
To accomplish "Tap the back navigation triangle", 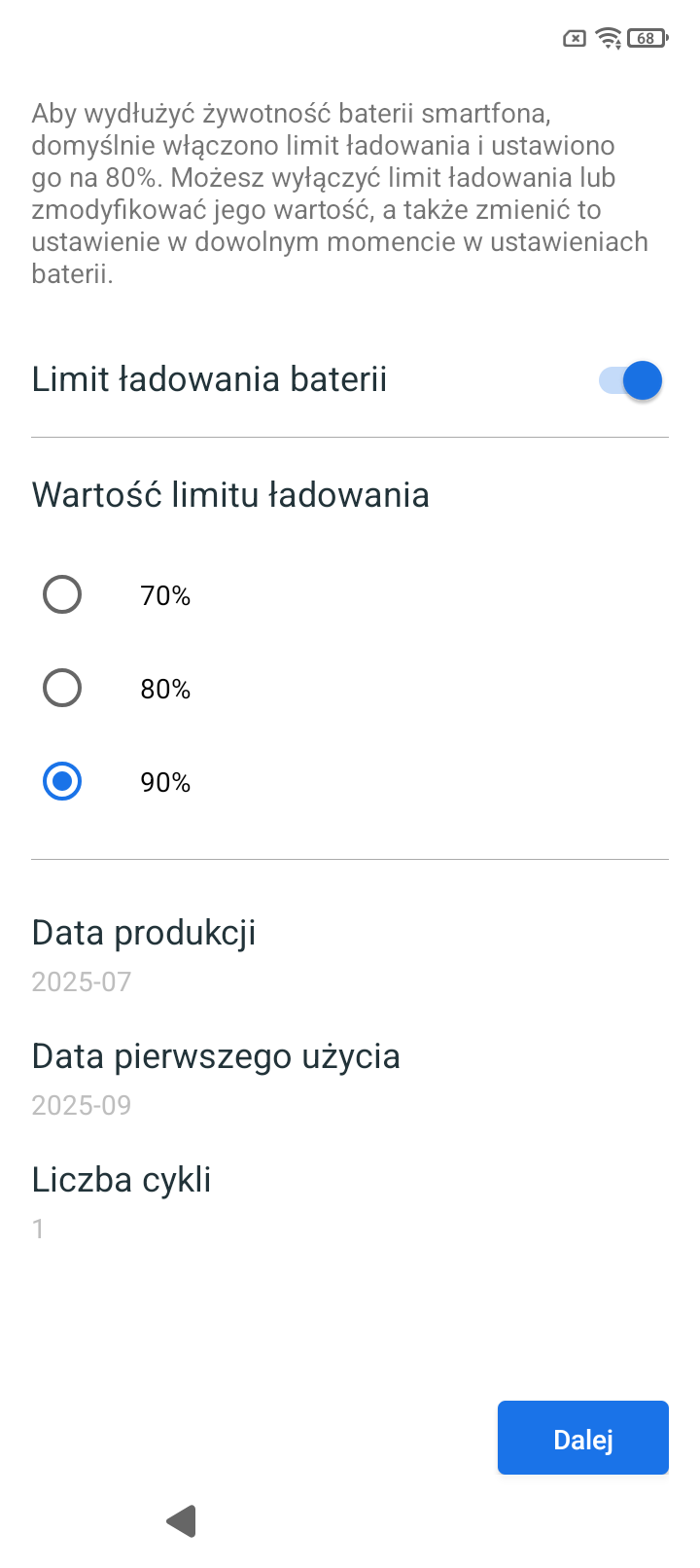I will (x=182, y=1521).
